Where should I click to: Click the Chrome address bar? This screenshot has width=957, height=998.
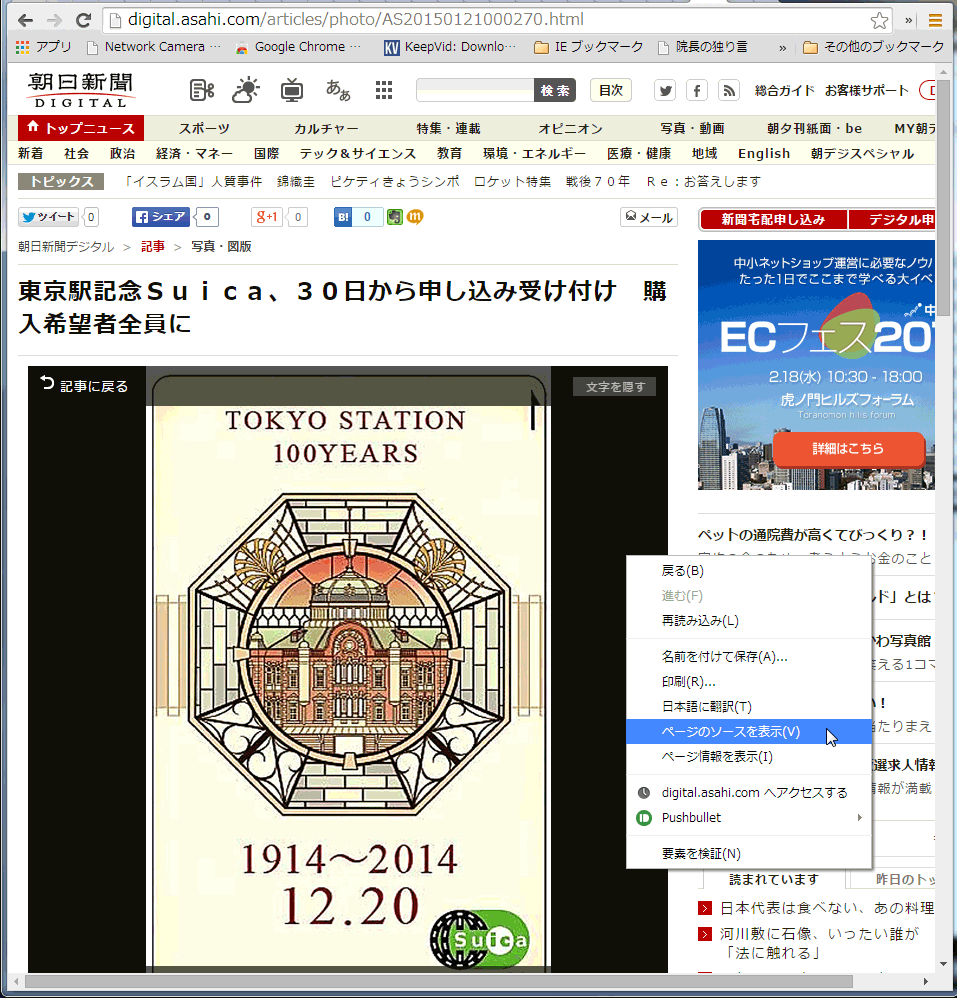pyautogui.click(x=490, y=20)
